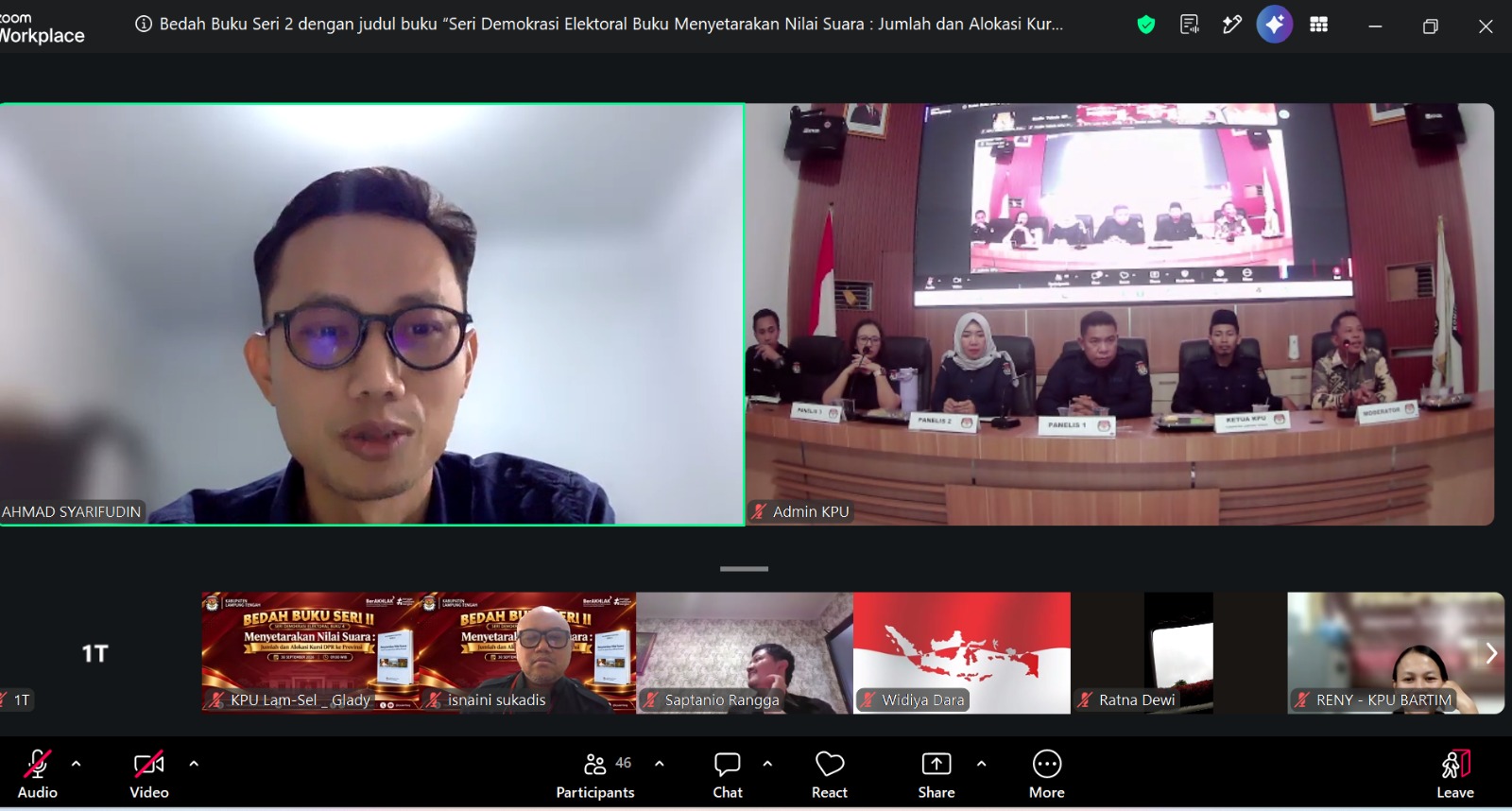Click the participant count 46
Viewport: 1512px width, 811px height.
pyautogui.click(x=624, y=763)
